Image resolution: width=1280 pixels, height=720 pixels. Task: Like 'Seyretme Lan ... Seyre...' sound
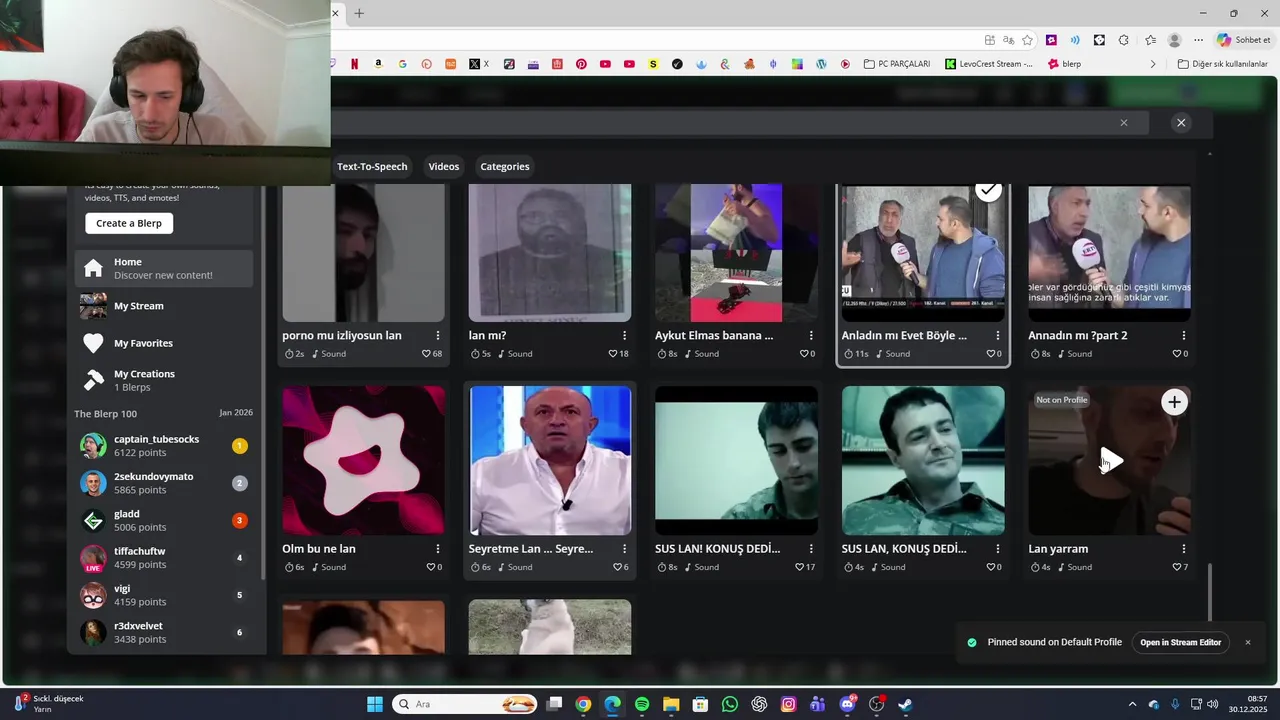pyautogui.click(x=617, y=567)
